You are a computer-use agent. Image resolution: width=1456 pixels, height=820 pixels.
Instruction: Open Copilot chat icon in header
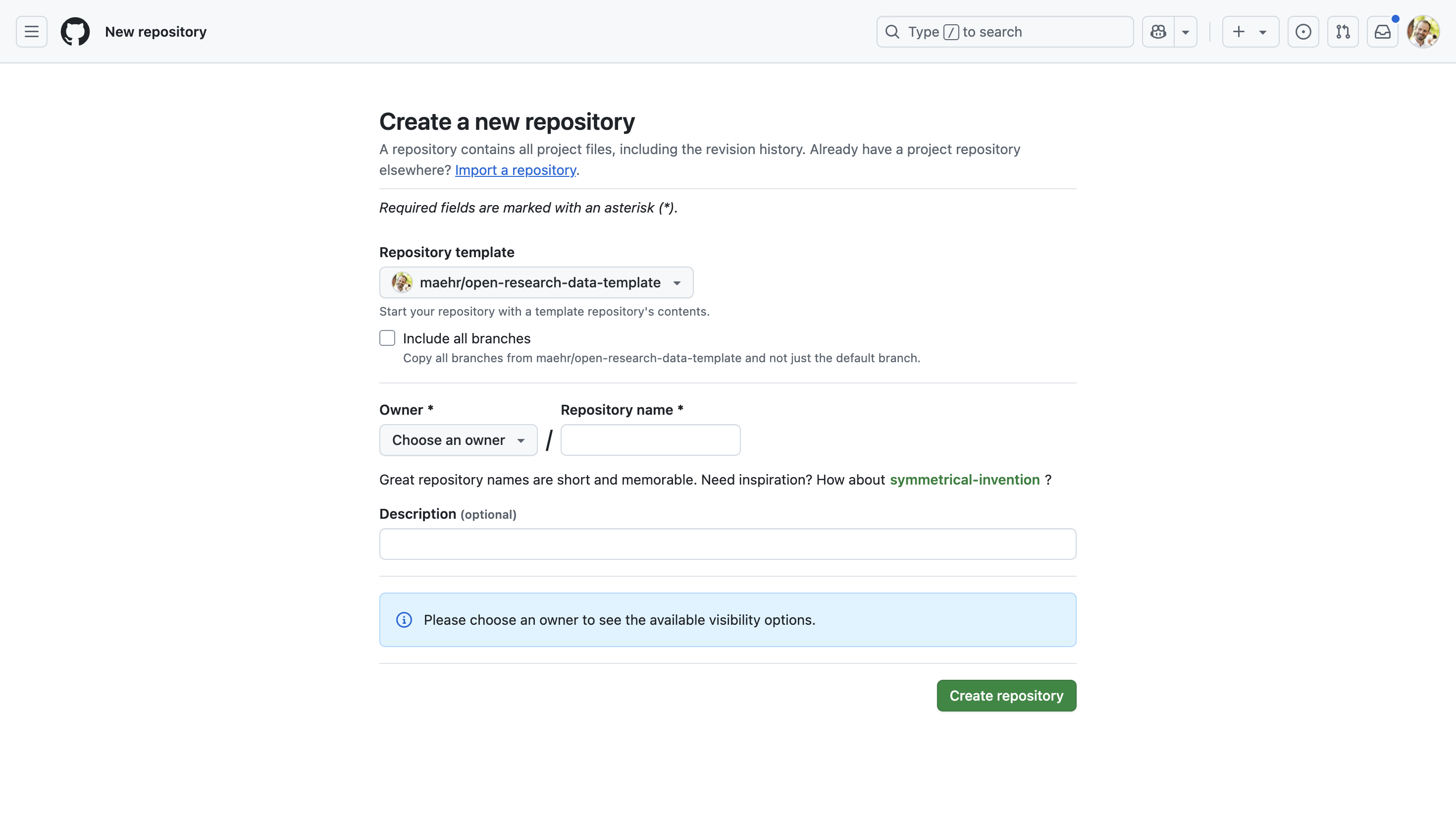coord(1158,32)
